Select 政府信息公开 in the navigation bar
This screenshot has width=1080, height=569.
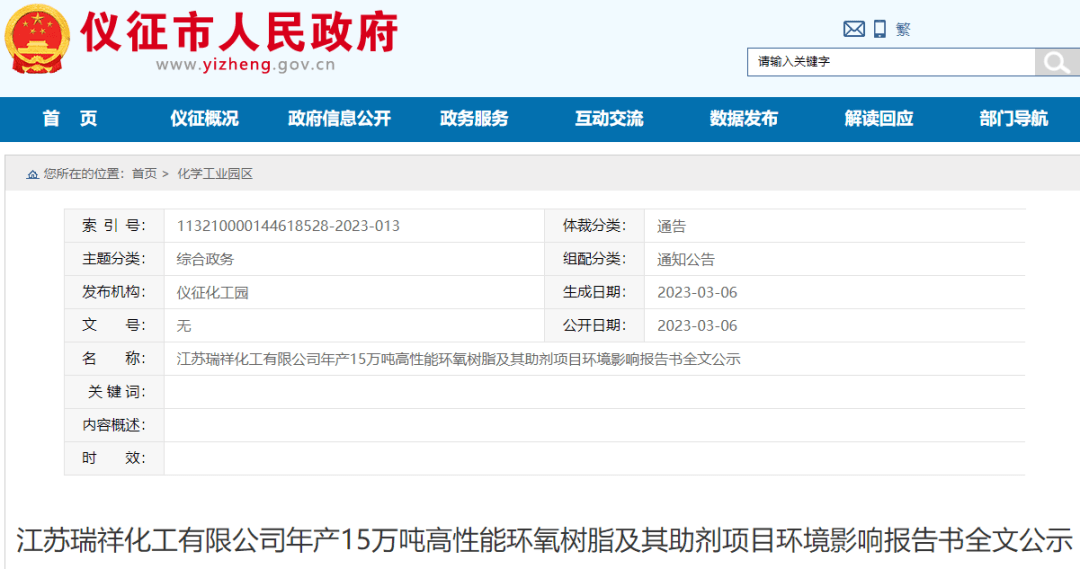[339, 118]
